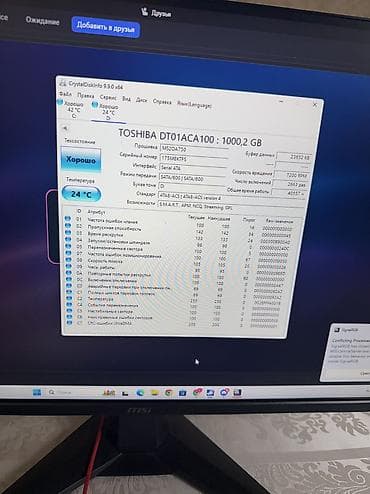Viewport: 370px width, 494px height.
Task: Select the Частота ошибок чтения attribute
Action: [x=112, y=221]
